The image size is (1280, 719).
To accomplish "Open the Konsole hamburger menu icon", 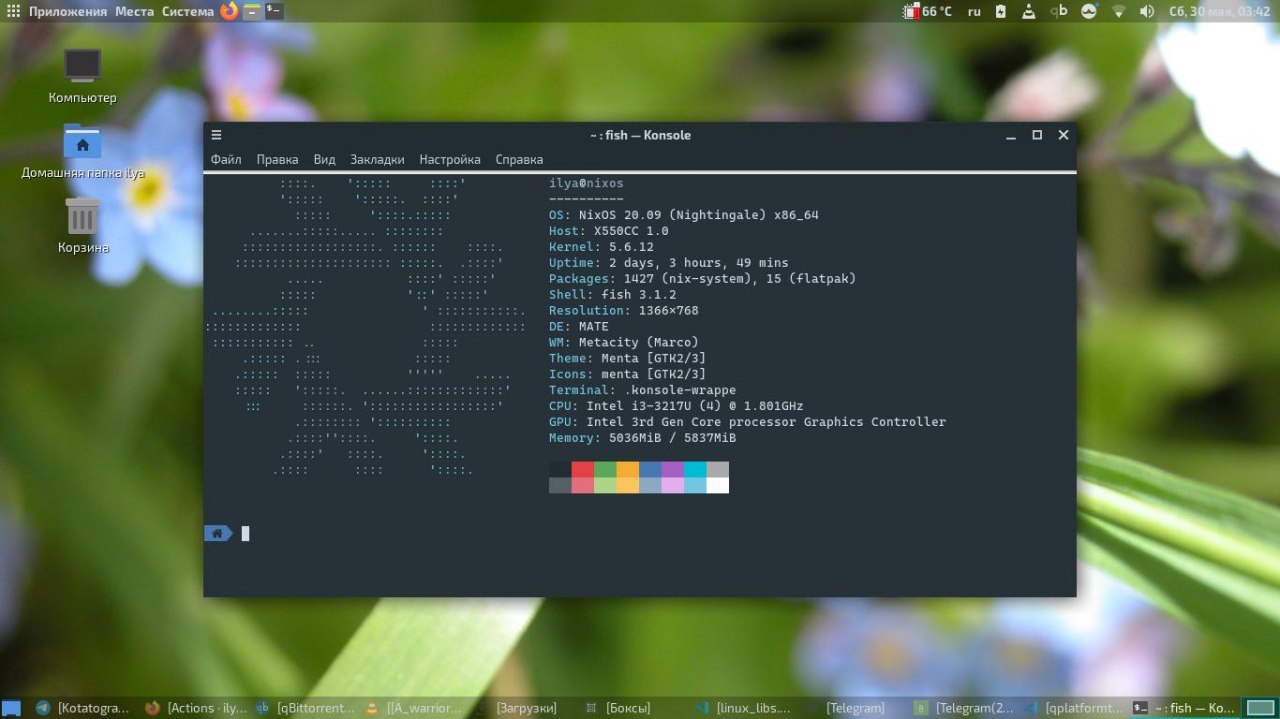I will coord(216,135).
